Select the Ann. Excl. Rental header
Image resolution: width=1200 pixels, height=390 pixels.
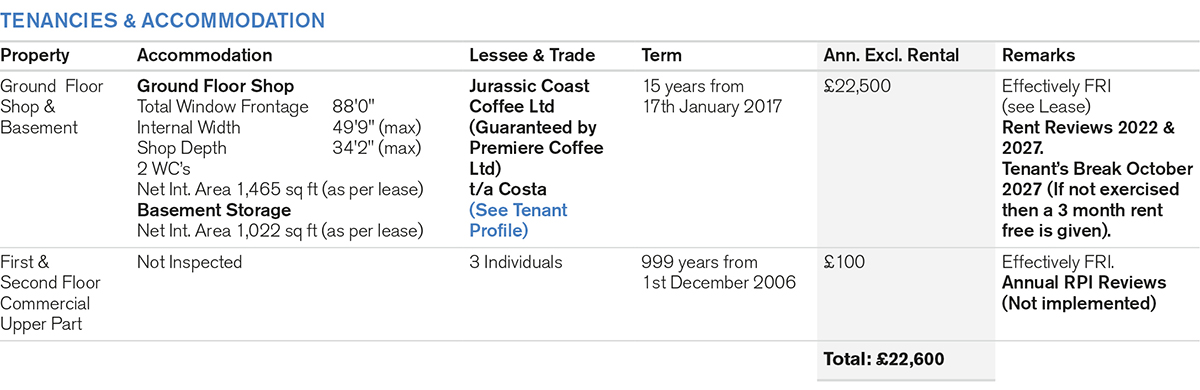(x=891, y=56)
